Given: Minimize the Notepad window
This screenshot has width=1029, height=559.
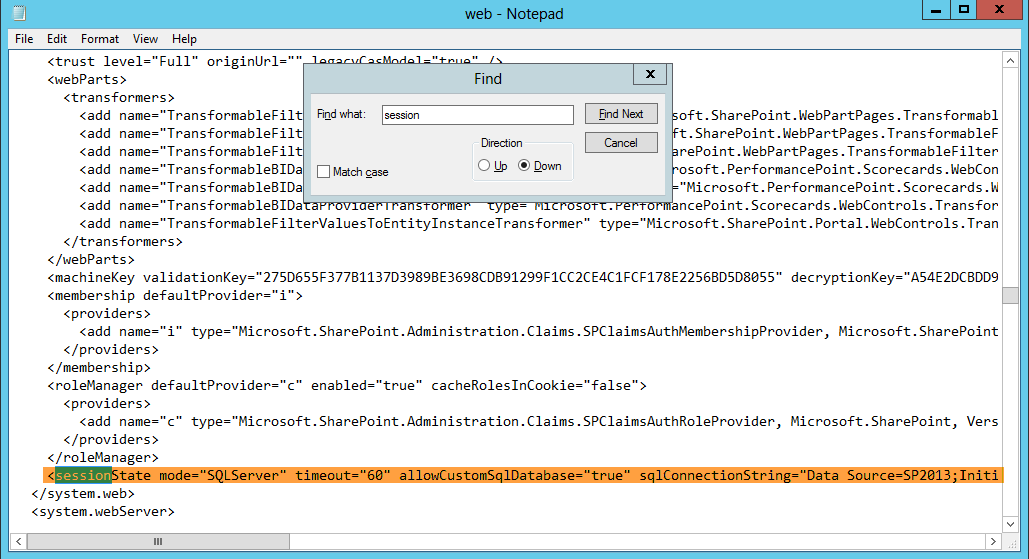Looking at the screenshot, I should pos(936,10).
